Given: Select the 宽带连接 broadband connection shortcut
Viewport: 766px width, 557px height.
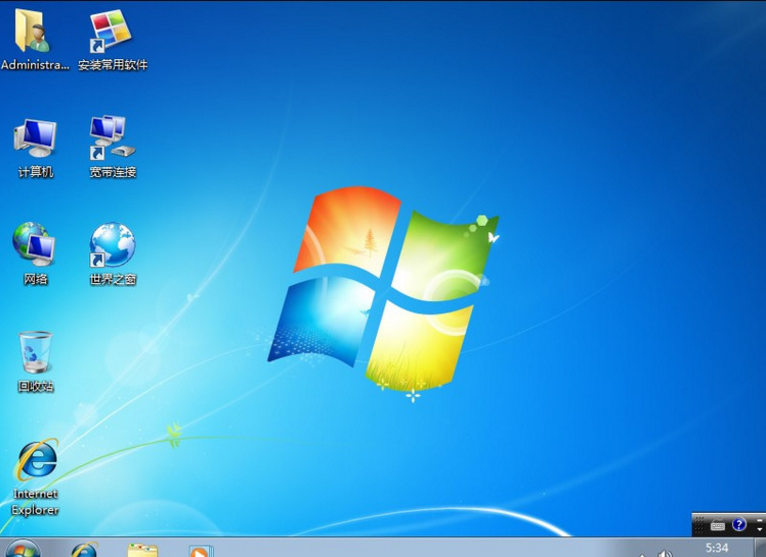Looking at the screenshot, I should click(x=113, y=147).
